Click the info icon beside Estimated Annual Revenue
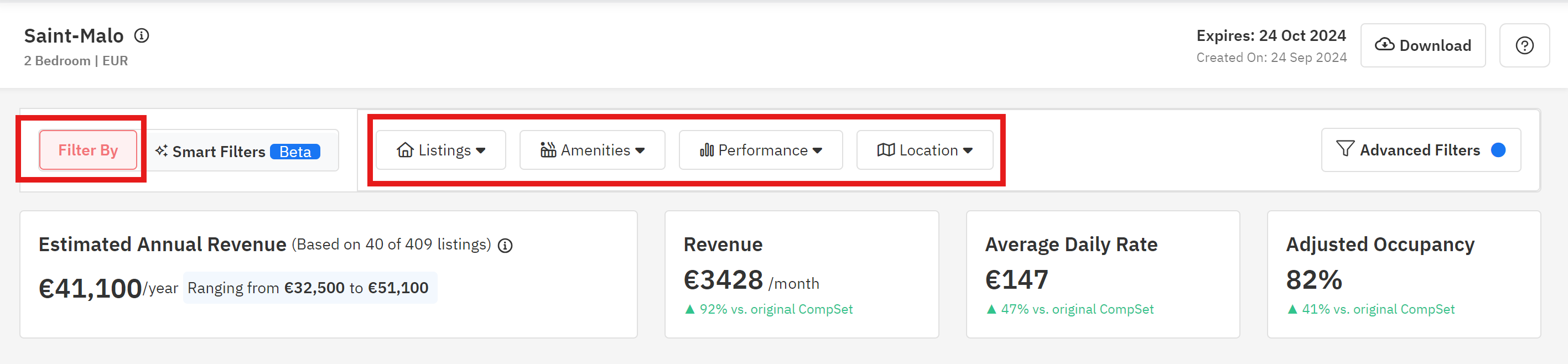This screenshot has height=364, width=1568. [504, 246]
